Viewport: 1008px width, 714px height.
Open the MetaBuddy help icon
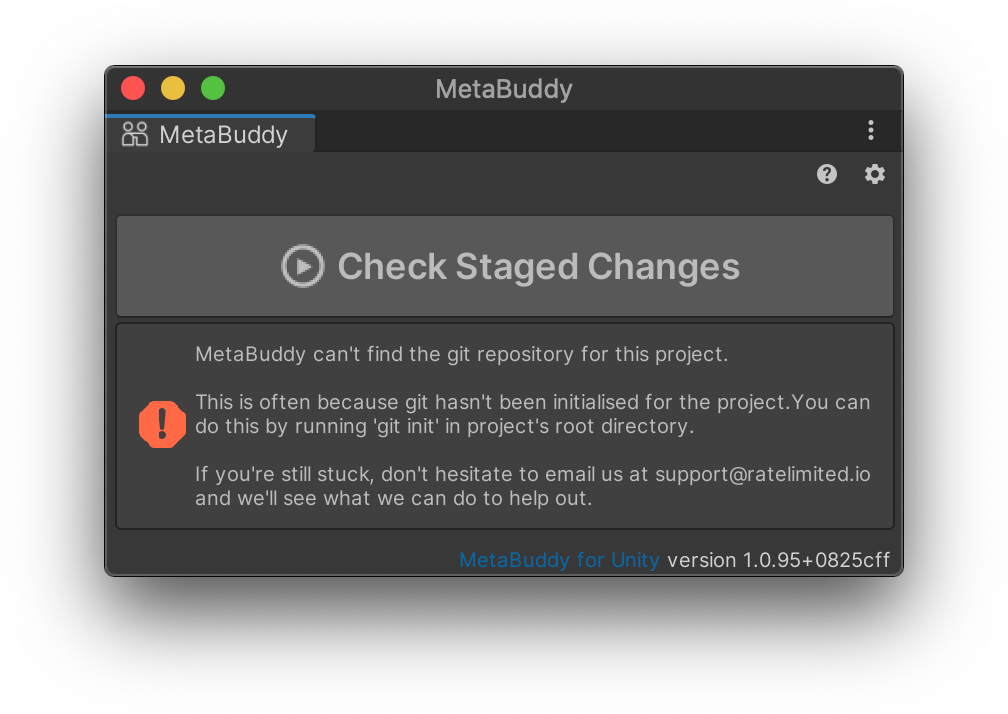[x=826, y=174]
